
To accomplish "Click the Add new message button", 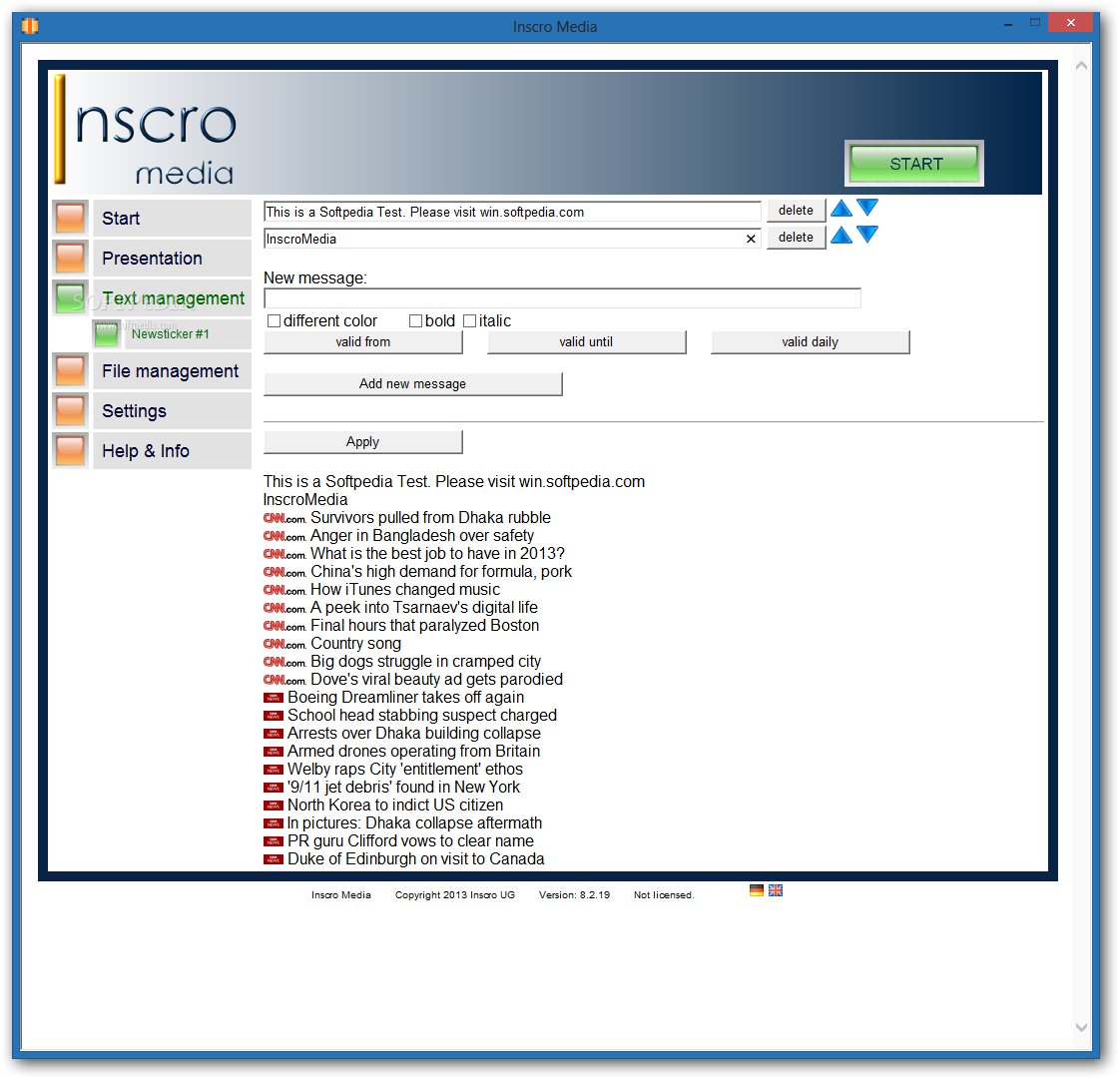I will pos(413,383).
